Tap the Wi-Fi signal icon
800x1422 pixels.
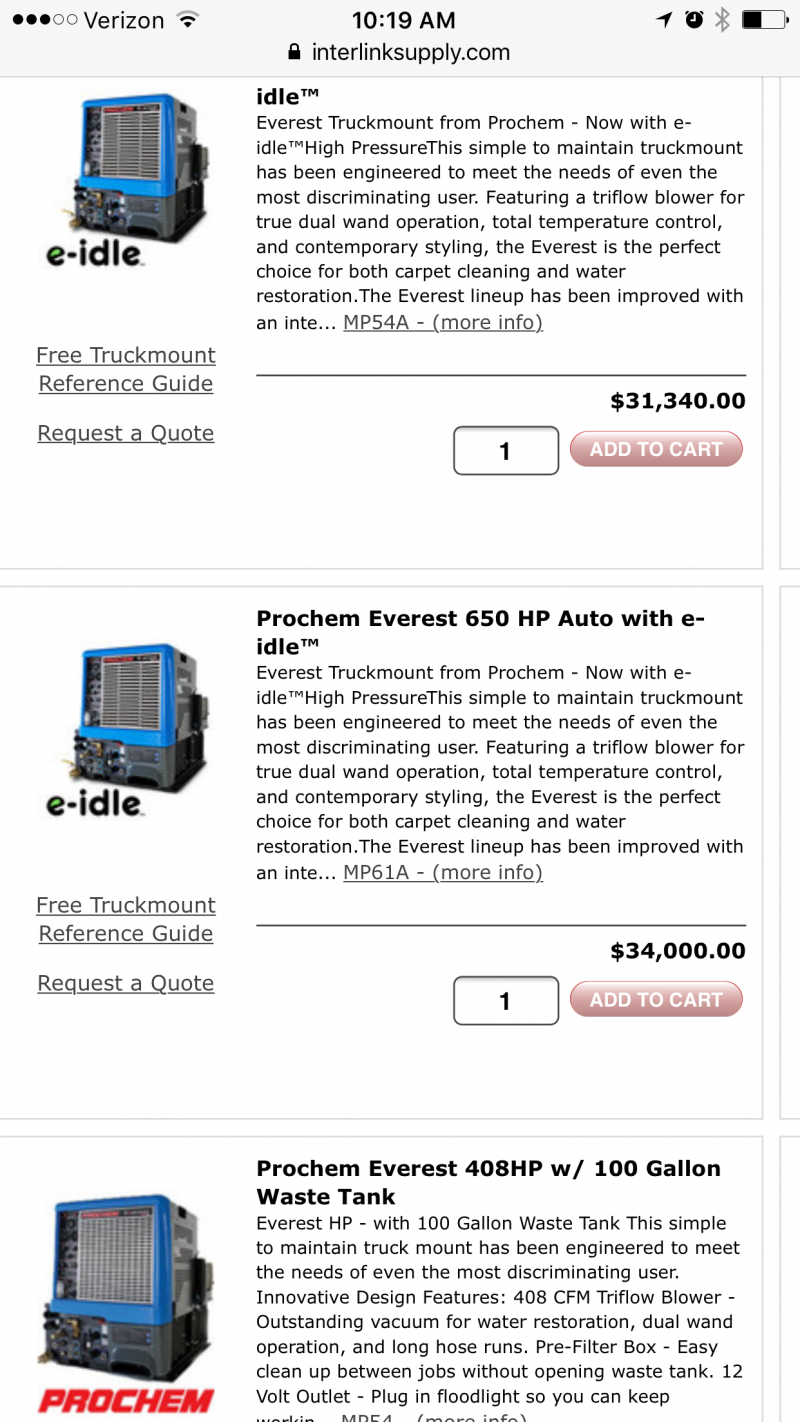pos(186,20)
